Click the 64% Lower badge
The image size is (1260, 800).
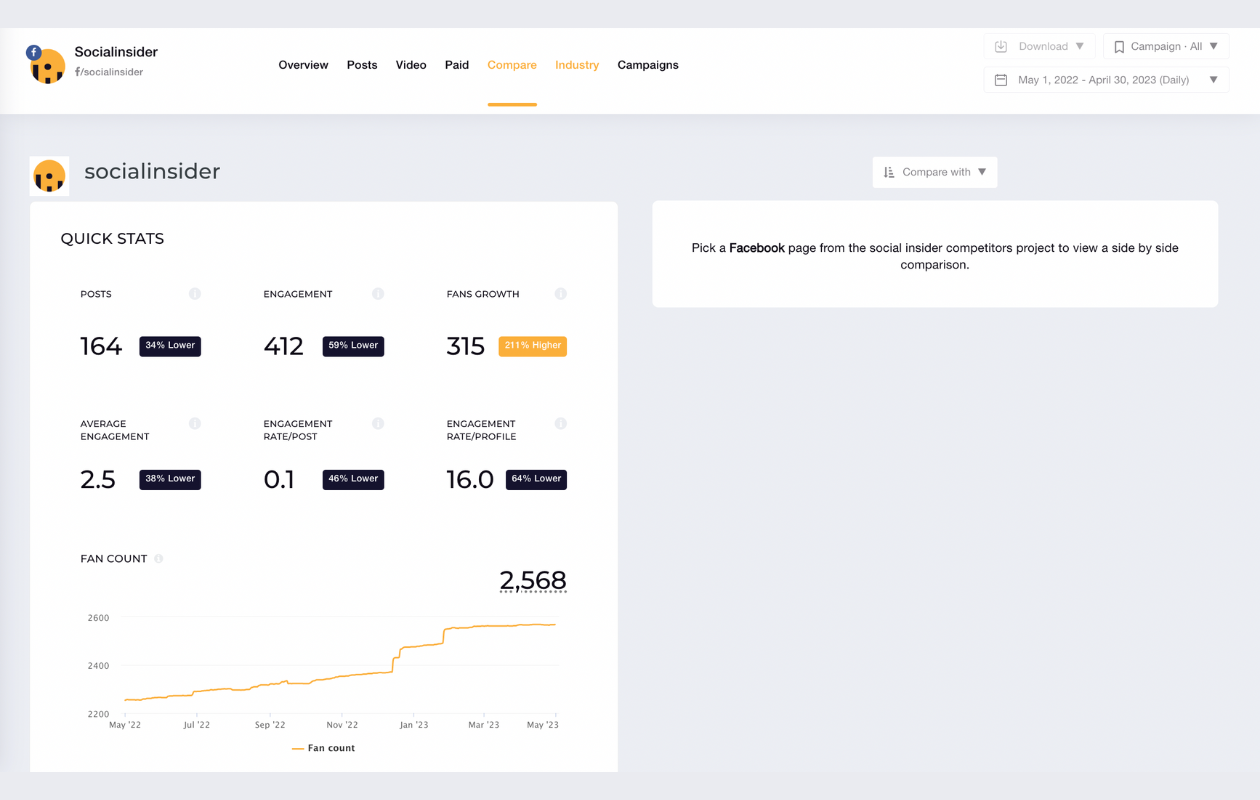[x=536, y=479]
